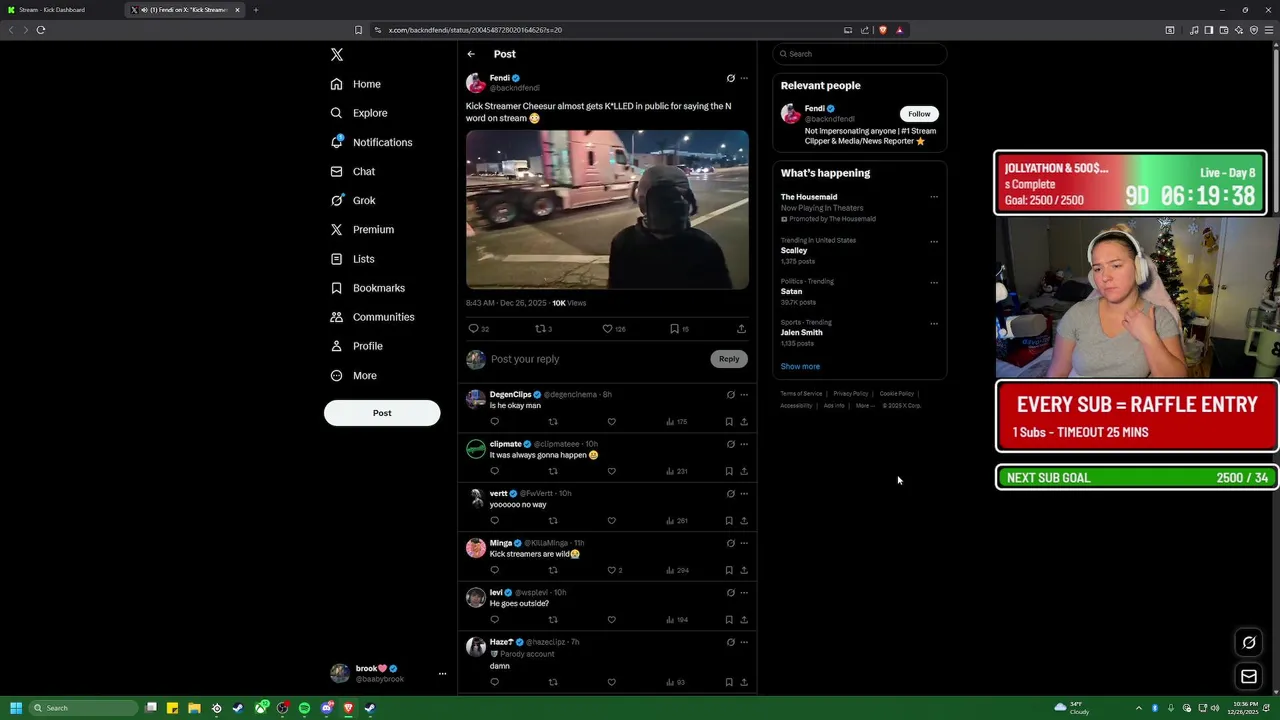
Task: Reply to clipmate's comment
Action: [x=494, y=471]
